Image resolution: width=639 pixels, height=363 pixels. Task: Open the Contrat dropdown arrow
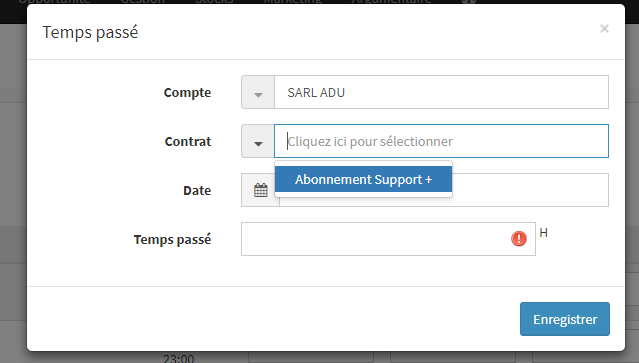[258, 141]
